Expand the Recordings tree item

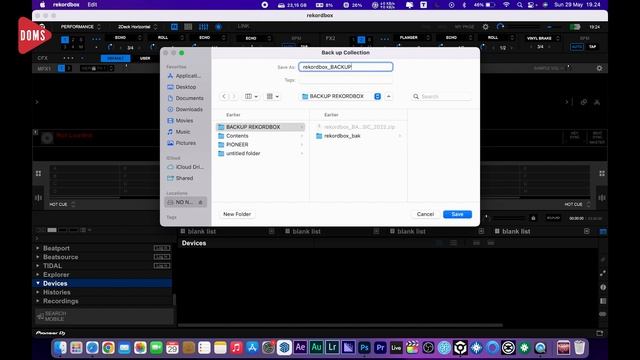(38, 301)
